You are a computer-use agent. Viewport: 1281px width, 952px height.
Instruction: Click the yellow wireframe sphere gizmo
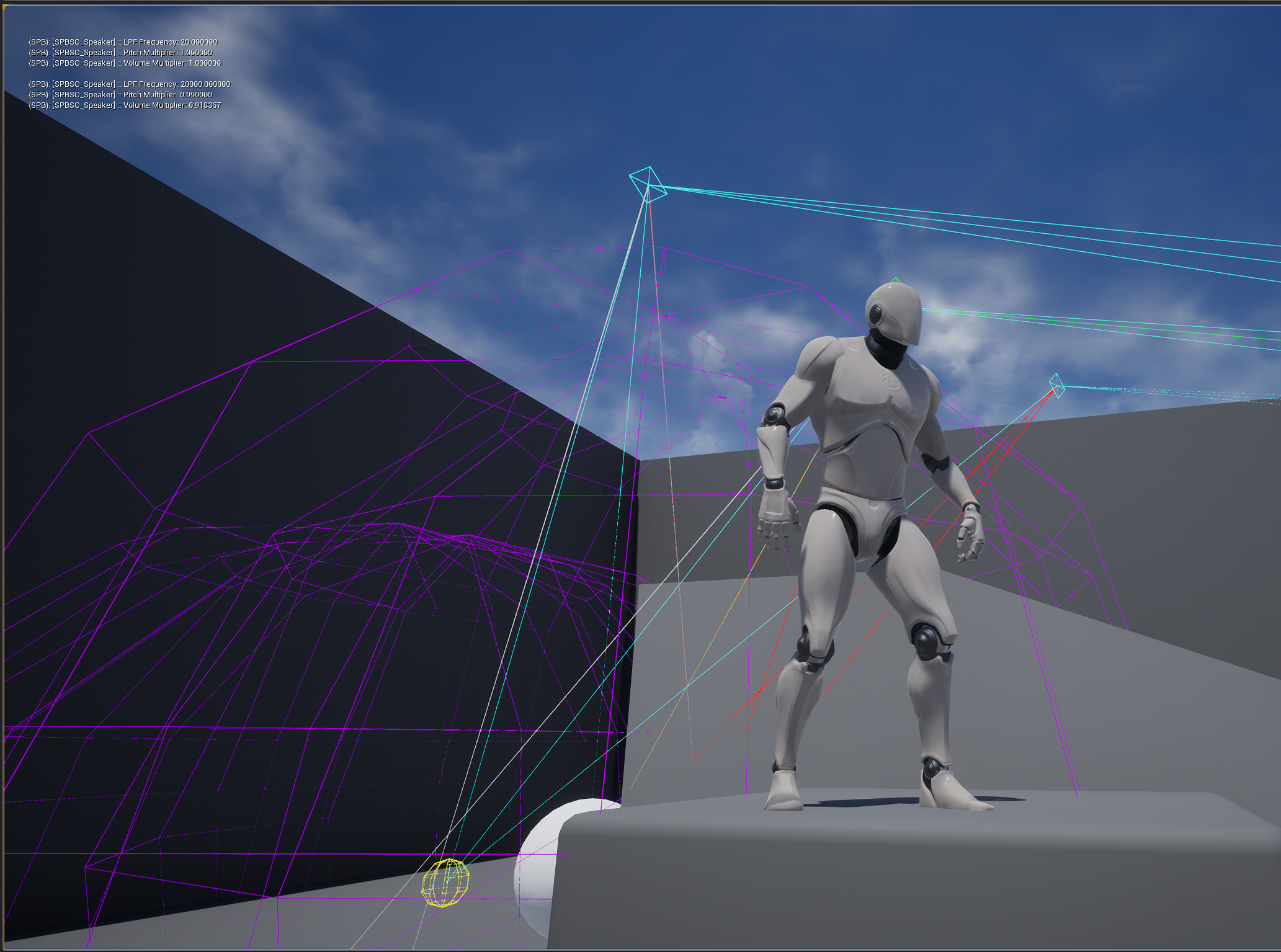coord(445,882)
